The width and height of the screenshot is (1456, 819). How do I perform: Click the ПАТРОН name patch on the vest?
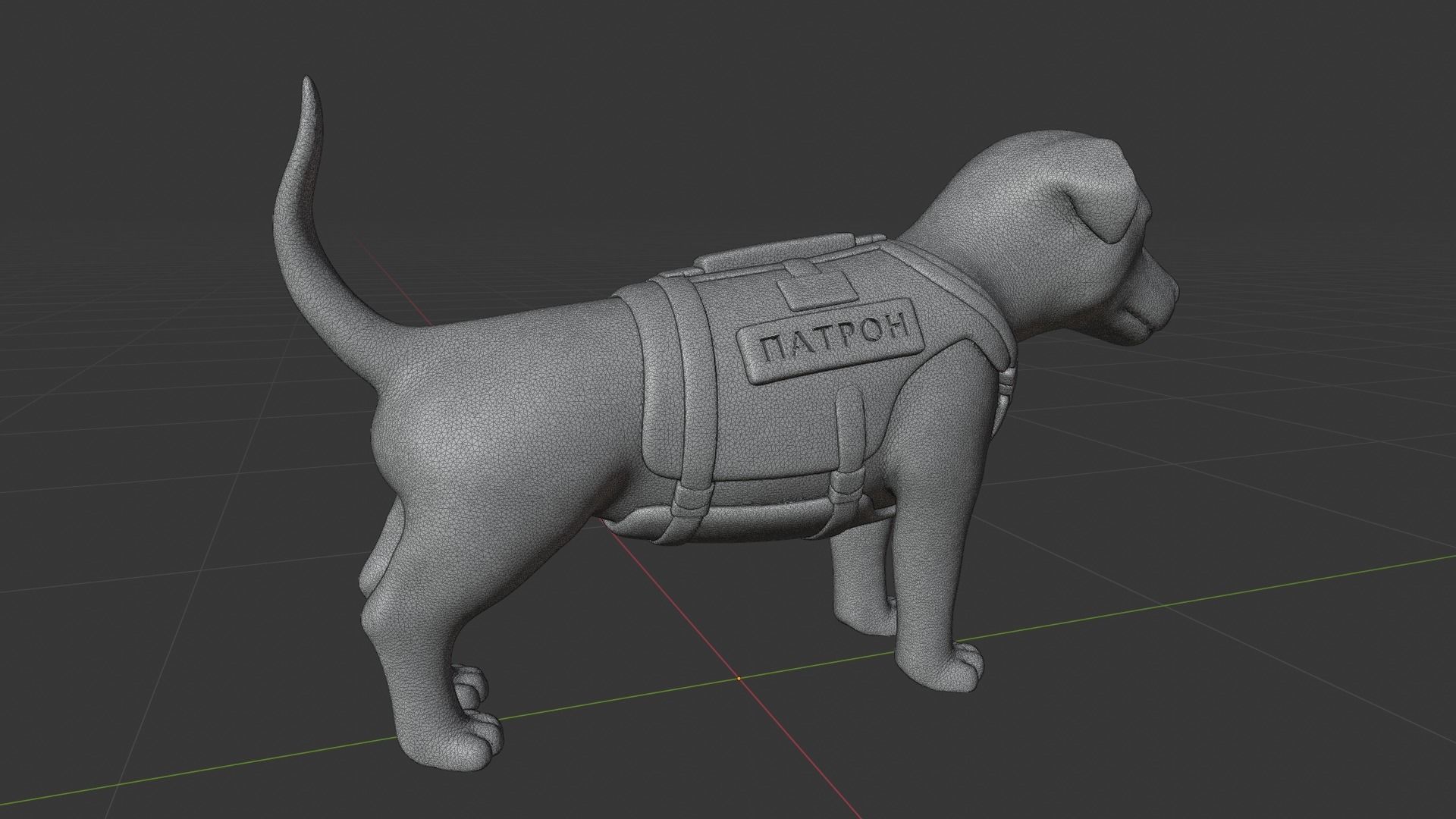pyautogui.click(x=832, y=343)
